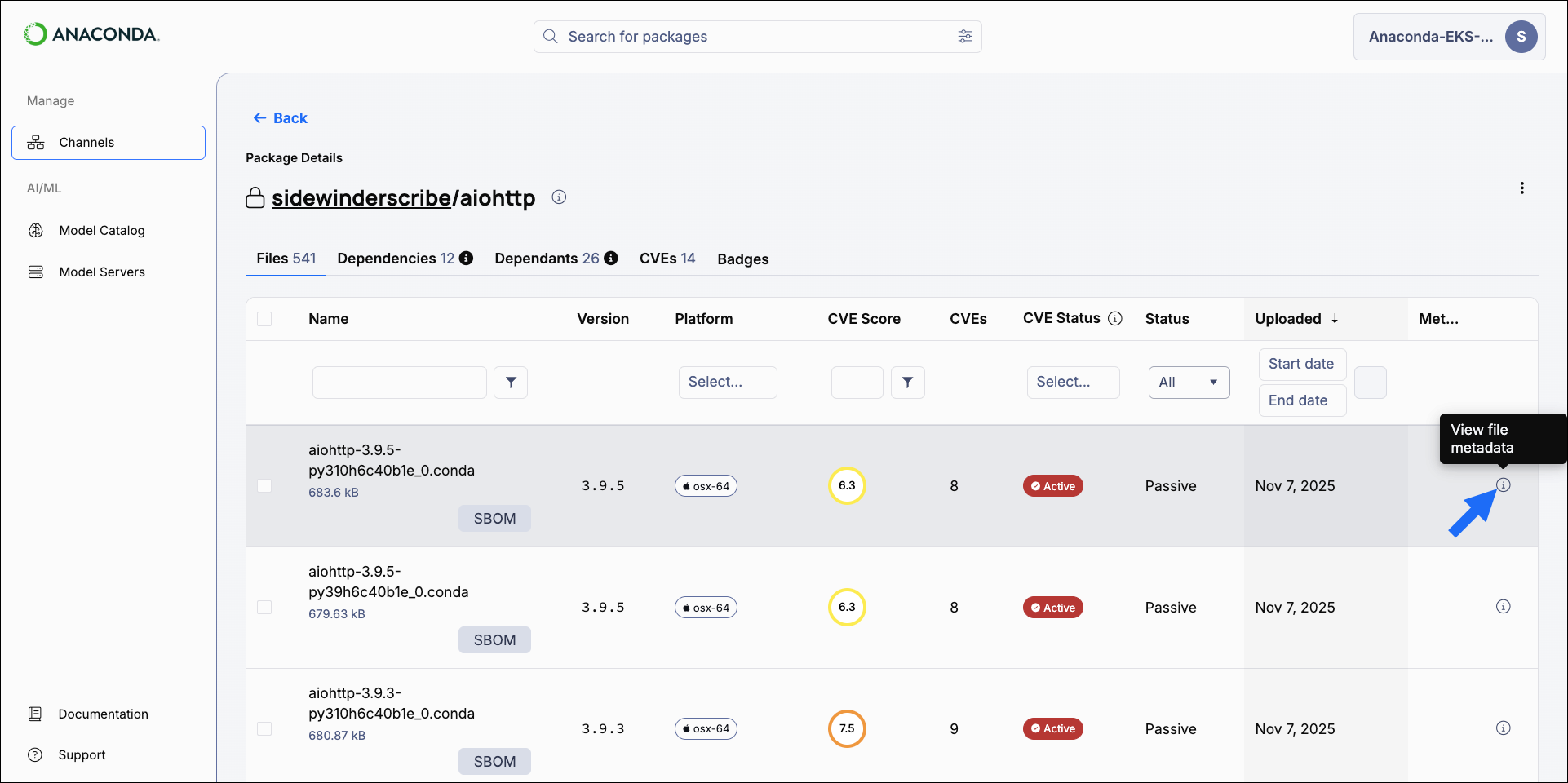Image resolution: width=1568 pixels, height=783 pixels.
Task: Focus the CVE Score filter input
Action: coord(857,383)
